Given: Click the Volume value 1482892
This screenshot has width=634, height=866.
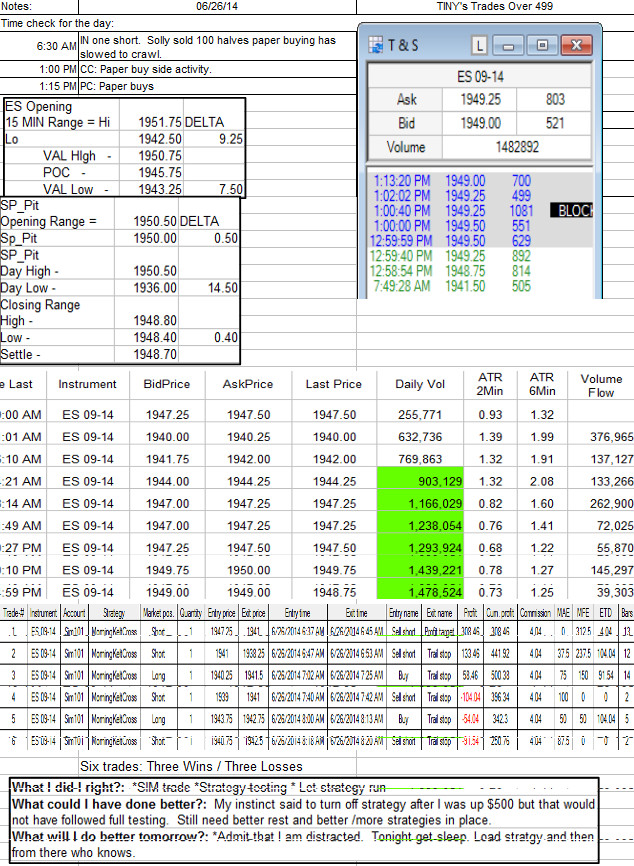Looking at the screenshot, I should [x=516, y=147].
